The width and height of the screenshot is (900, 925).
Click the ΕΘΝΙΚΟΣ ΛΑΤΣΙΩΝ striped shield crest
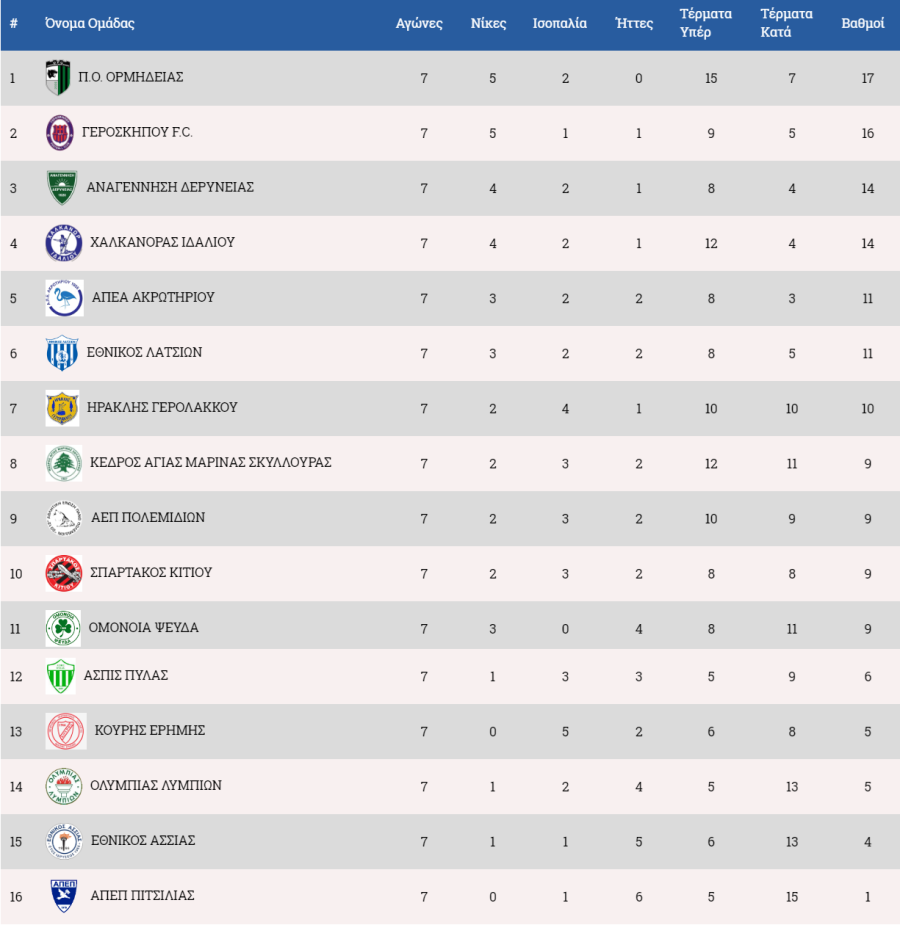point(62,353)
